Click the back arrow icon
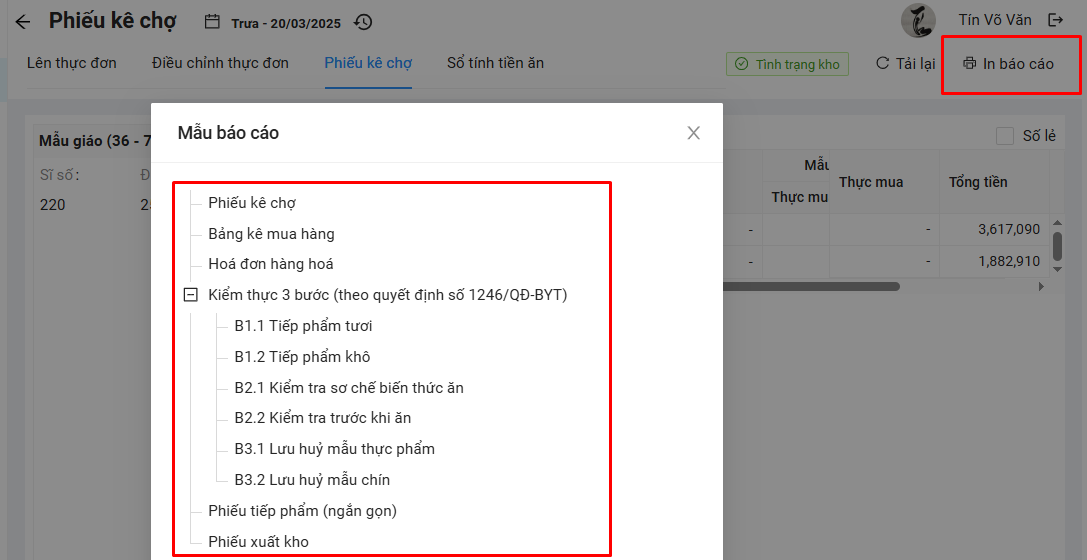This screenshot has height=560, width=1087. coord(23,22)
